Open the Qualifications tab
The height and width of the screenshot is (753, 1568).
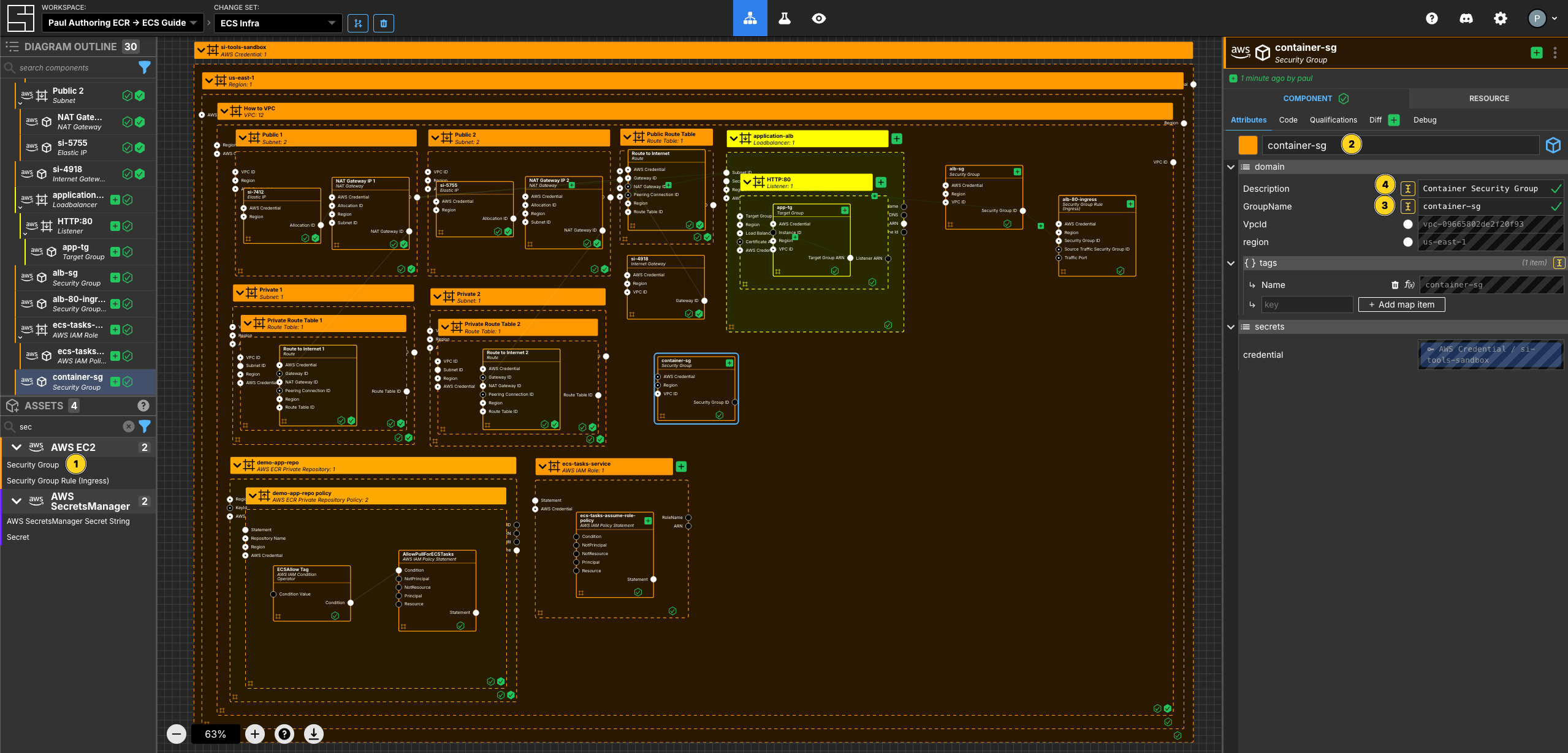[x=1333, y=120]
